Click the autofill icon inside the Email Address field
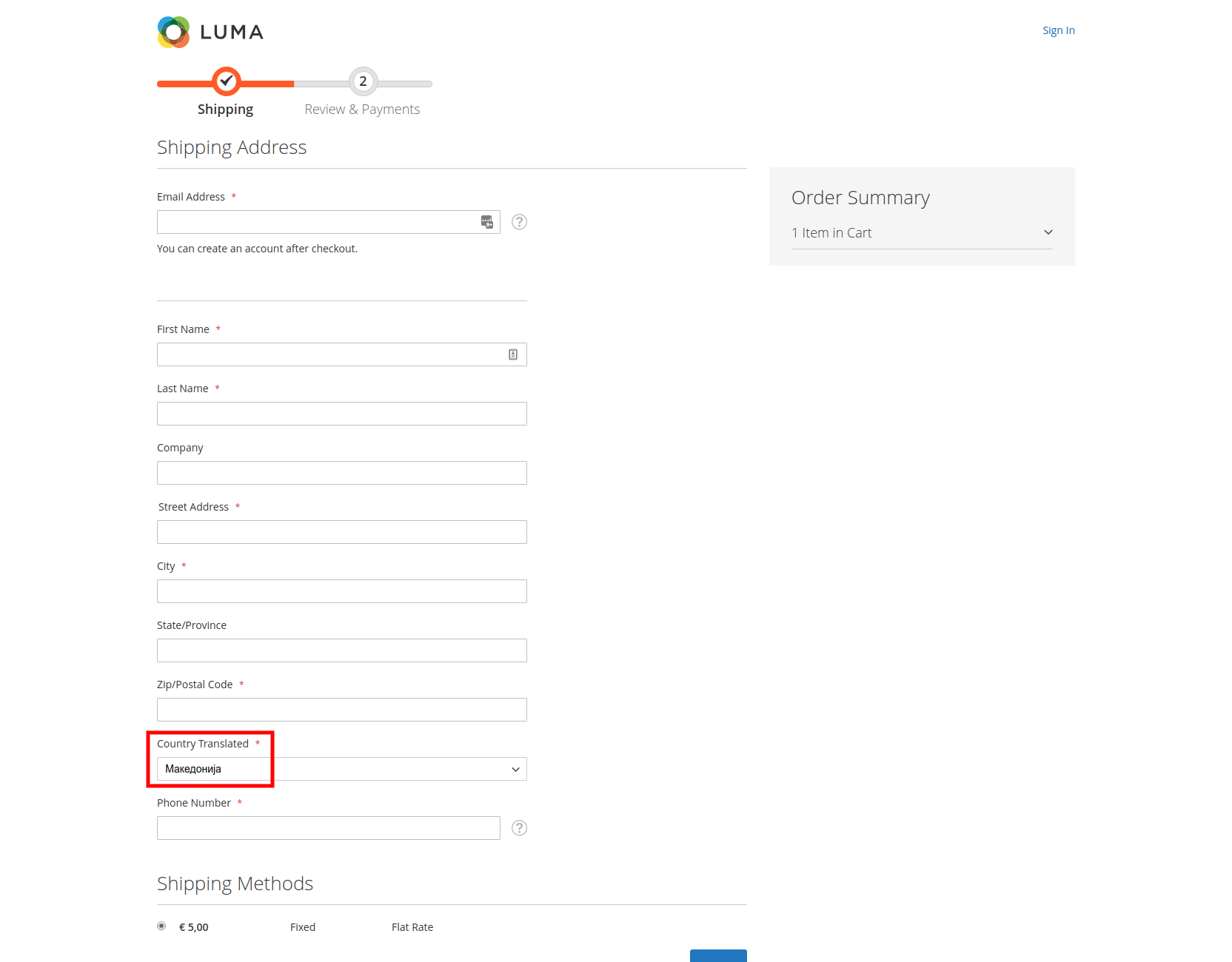 (487, 221)
